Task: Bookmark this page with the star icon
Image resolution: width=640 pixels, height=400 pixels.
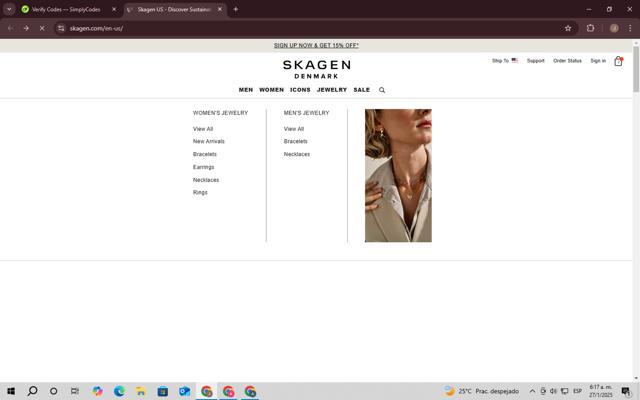Action: (568, 28)
